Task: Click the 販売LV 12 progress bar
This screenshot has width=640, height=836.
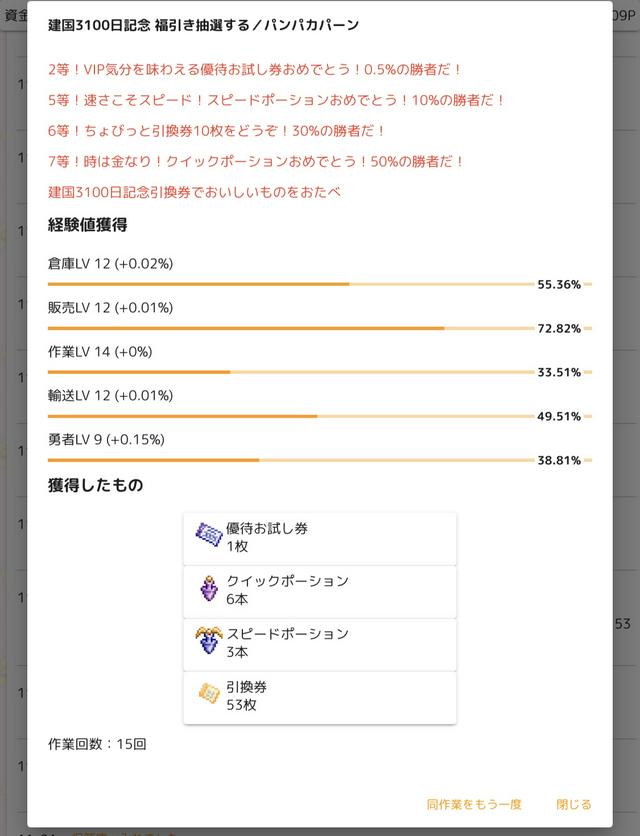Action: [290, 328]
